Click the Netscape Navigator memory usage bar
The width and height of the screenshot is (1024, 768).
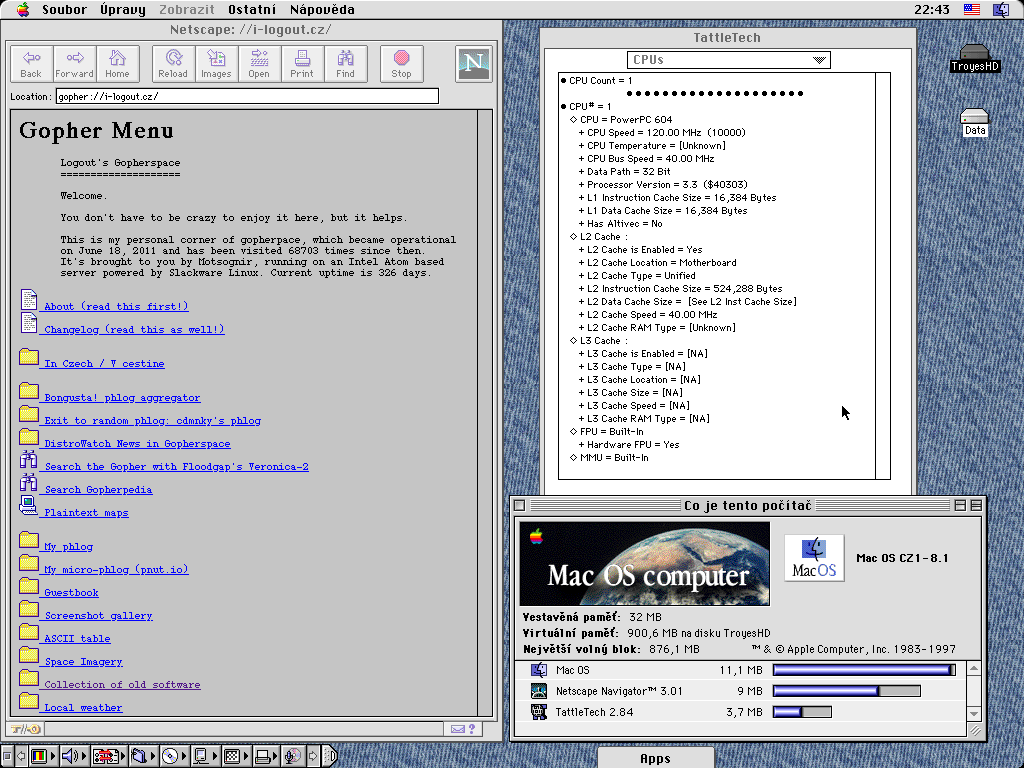click(846, 691)
